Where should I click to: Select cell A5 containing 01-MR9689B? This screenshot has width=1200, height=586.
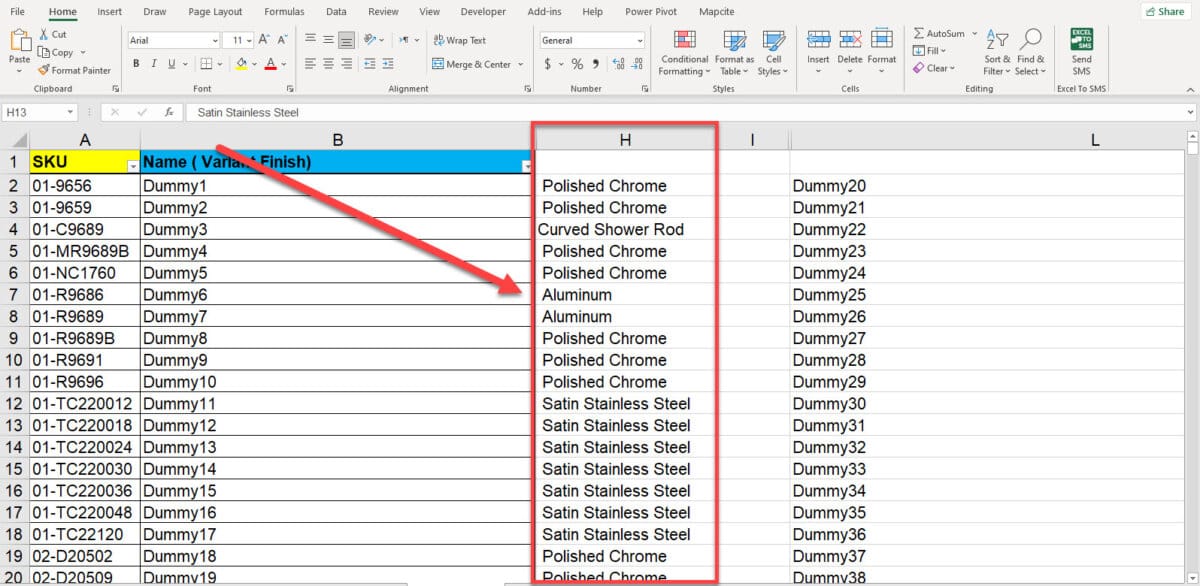pyautogui.click(x=85, y=251)
